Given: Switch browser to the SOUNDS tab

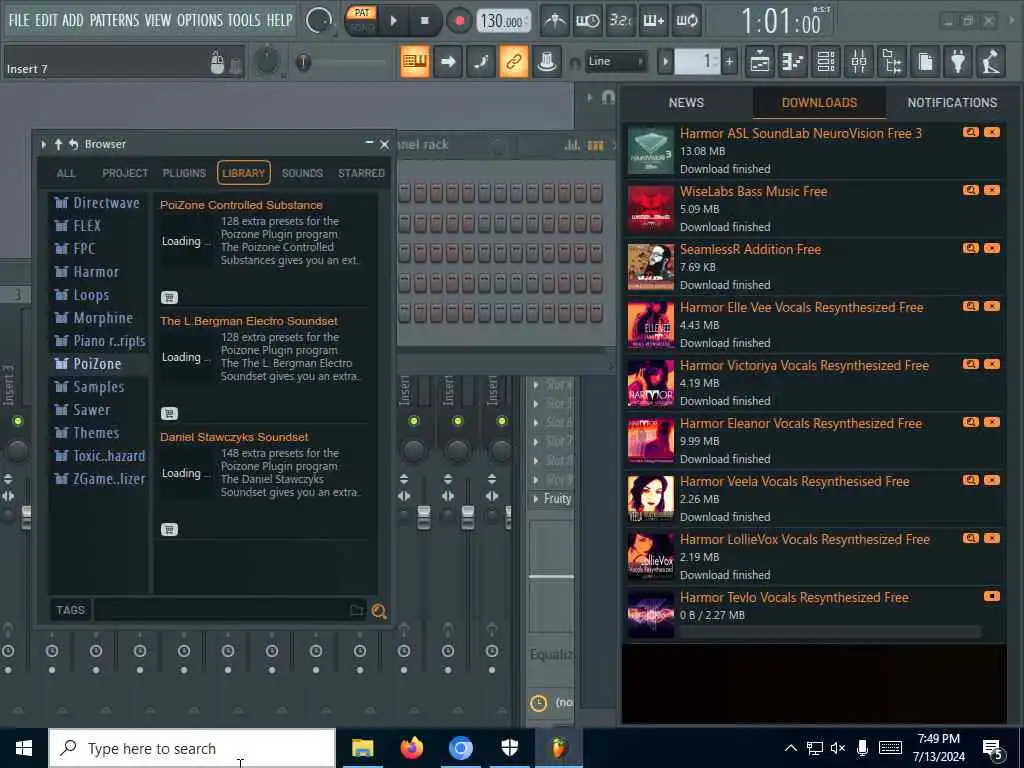Looking at the screenshot, I should click(x=302, y=173).
